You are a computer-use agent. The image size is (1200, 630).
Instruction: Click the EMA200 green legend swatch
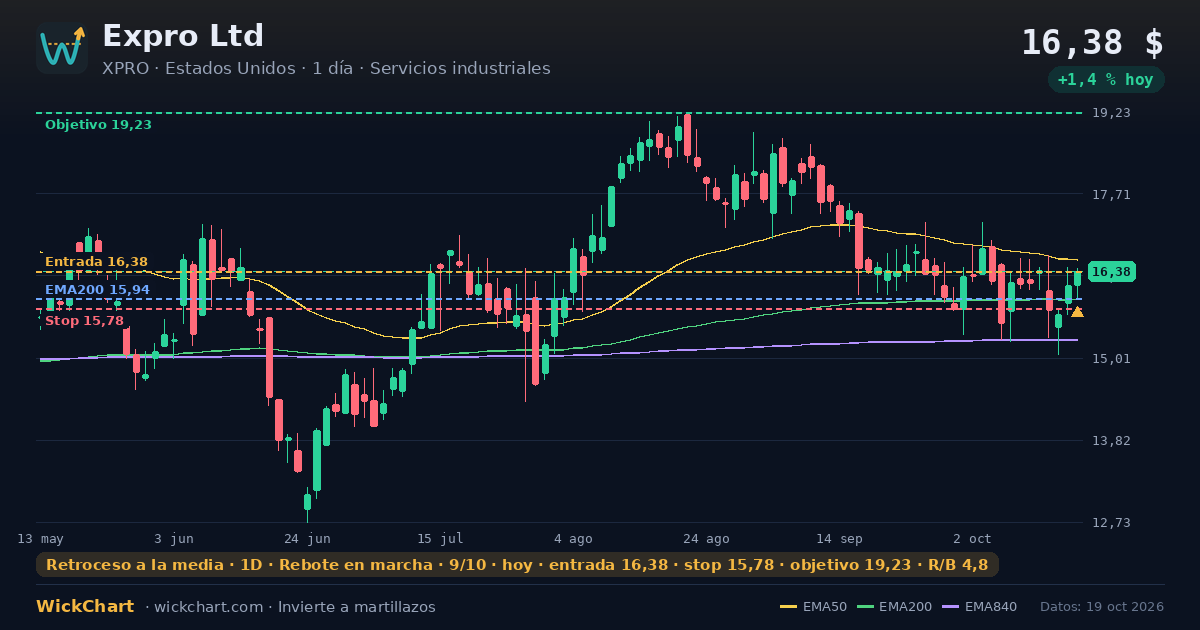866,607
